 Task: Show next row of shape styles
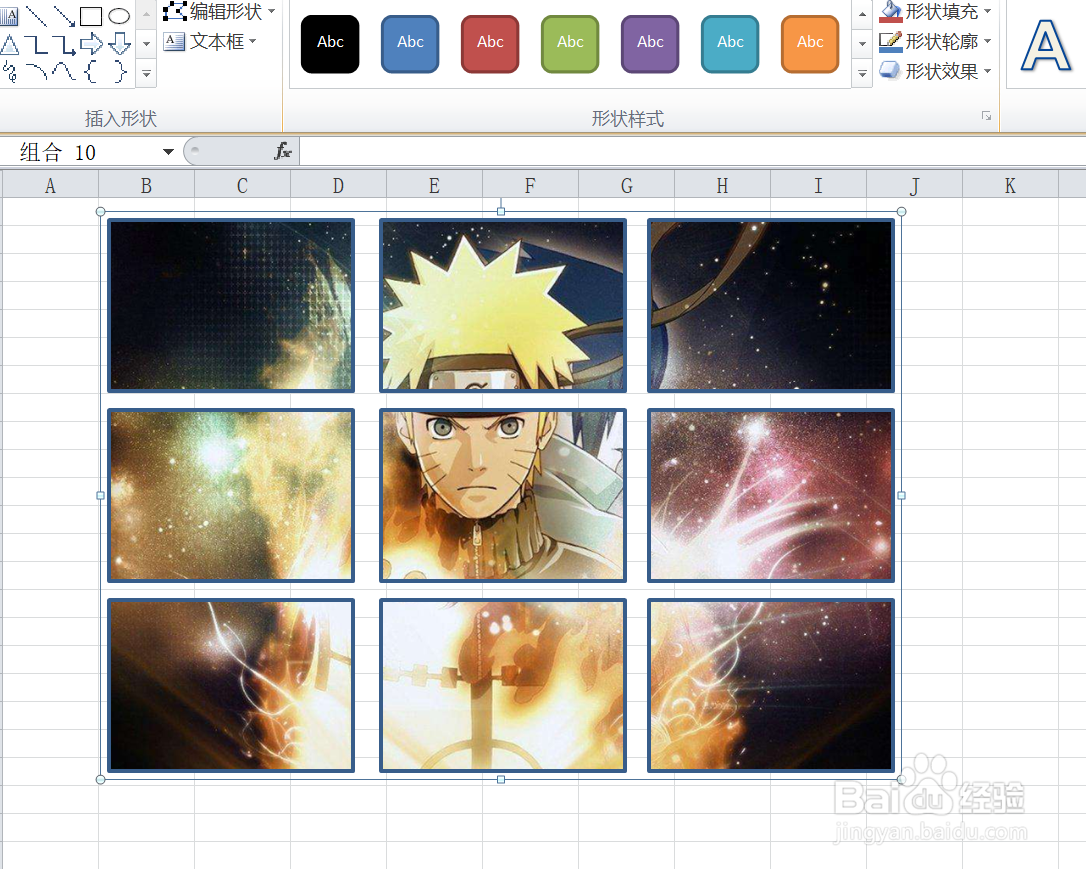[x=862, y=44]
